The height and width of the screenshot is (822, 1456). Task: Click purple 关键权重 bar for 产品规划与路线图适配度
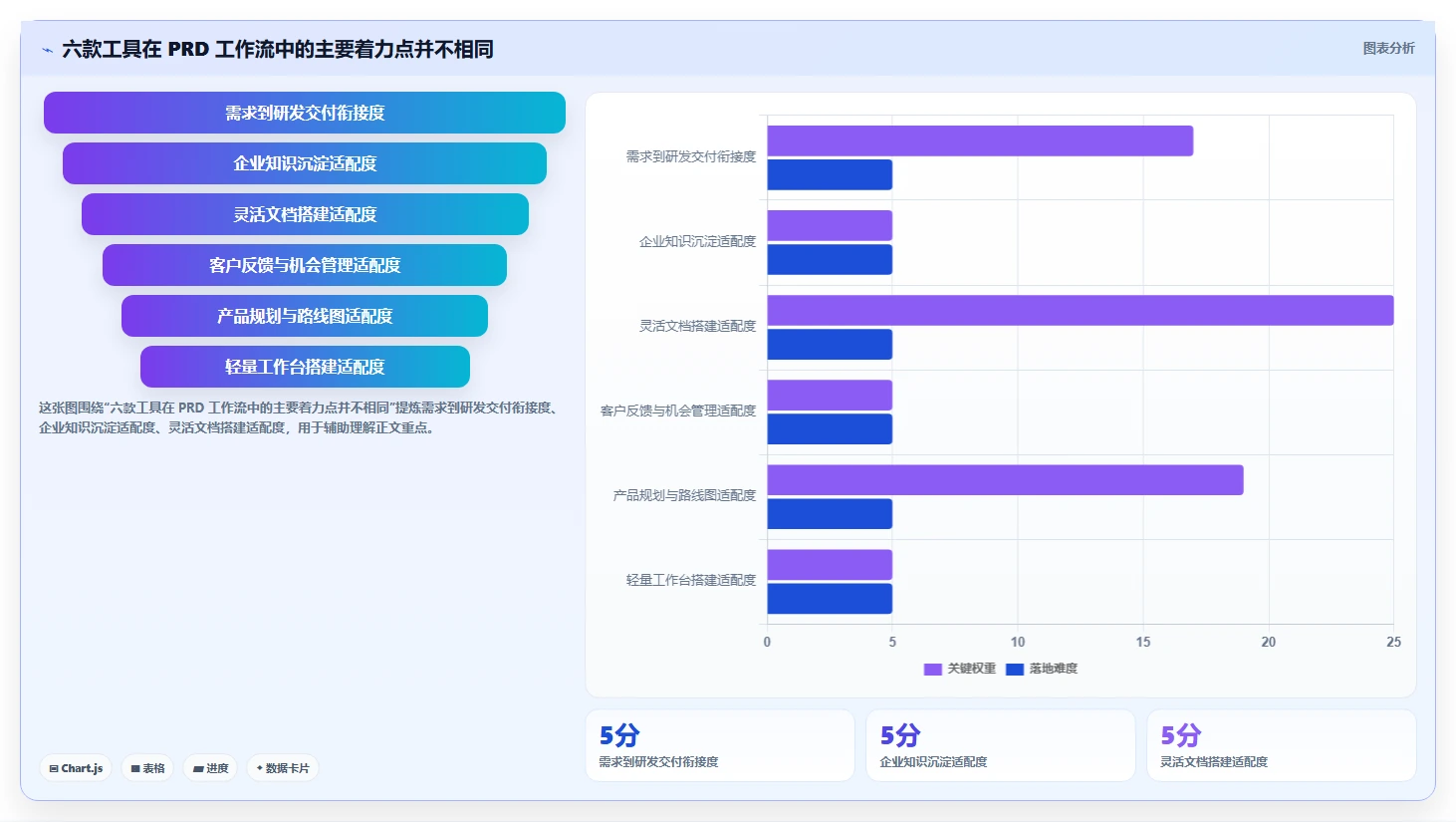[x=1005, y=479]
